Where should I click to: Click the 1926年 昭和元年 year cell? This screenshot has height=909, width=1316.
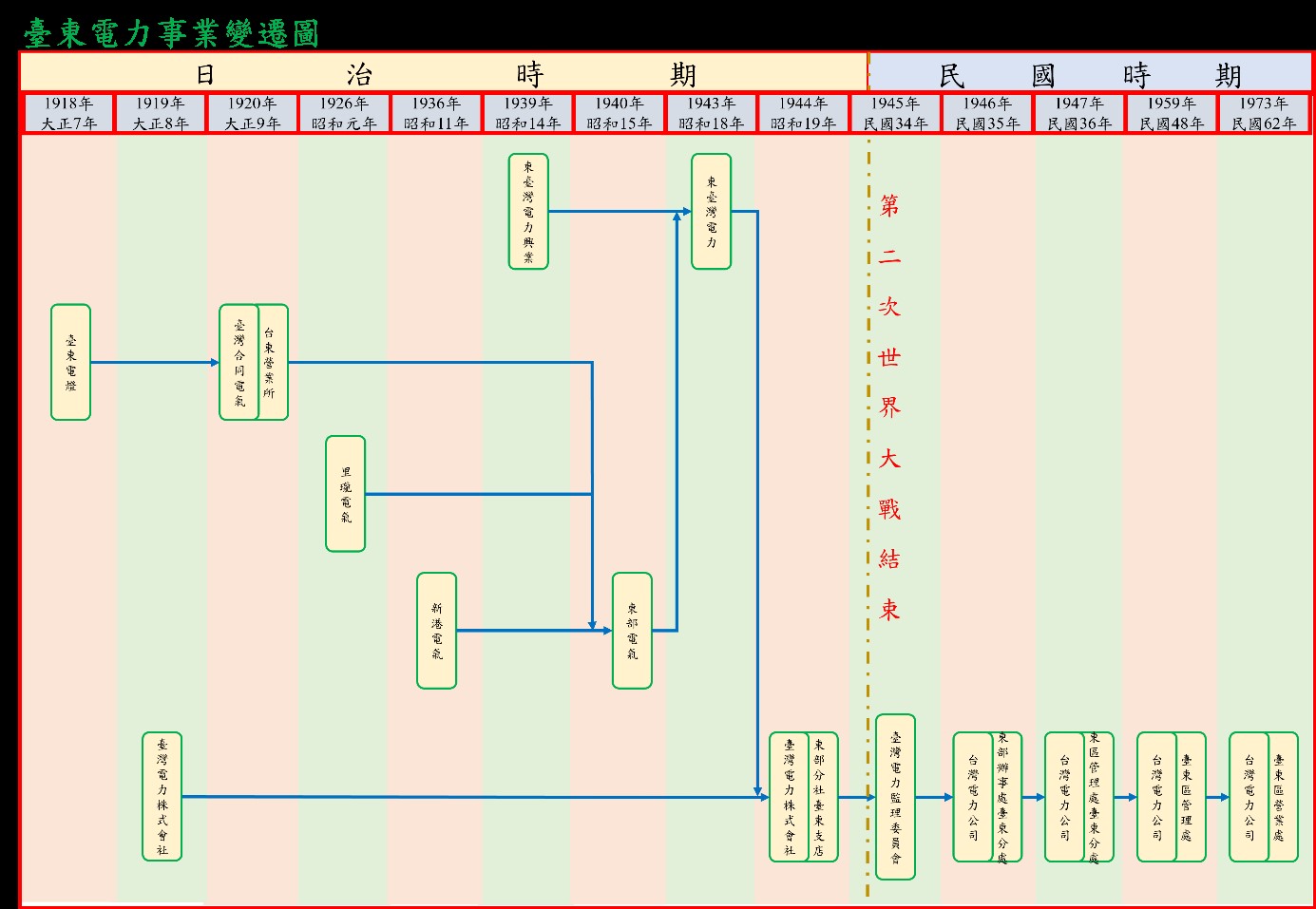pyautogui.click(x=344, y=113)
